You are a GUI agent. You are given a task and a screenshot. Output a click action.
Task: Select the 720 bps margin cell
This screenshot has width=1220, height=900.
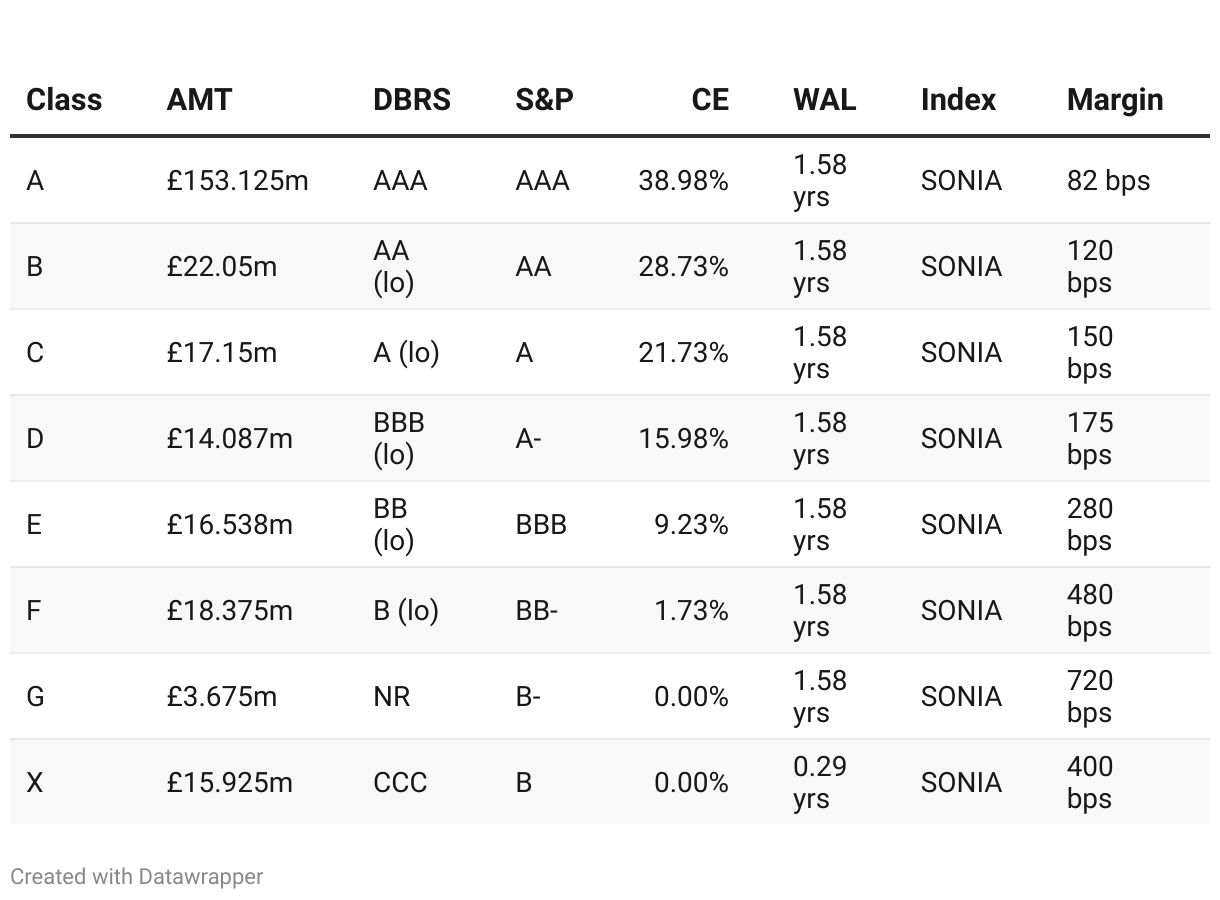point(1090,697)
